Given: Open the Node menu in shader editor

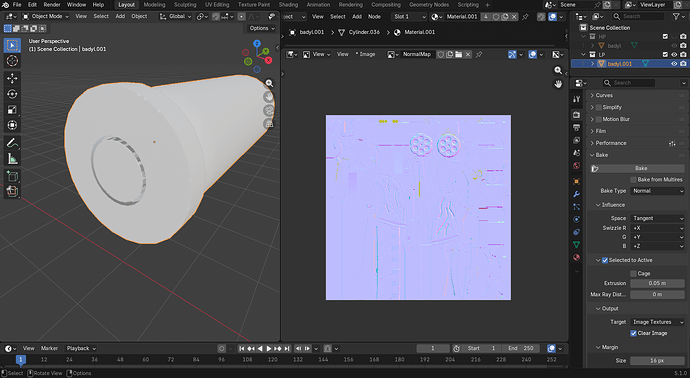Looking at the screenshot, I should point(374,17).
